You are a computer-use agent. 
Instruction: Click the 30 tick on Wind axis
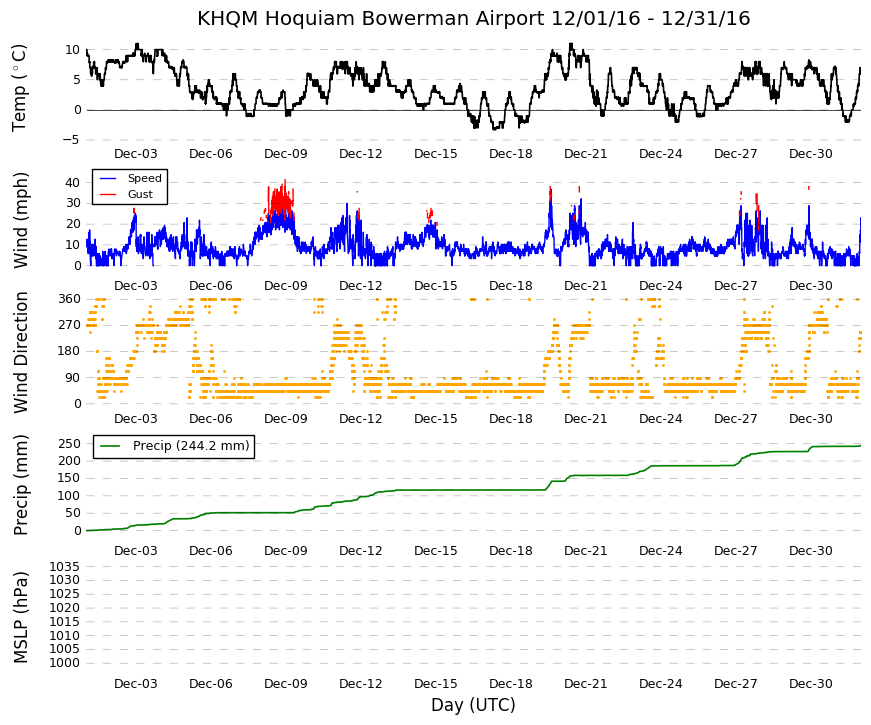click(x=73, y=203)
